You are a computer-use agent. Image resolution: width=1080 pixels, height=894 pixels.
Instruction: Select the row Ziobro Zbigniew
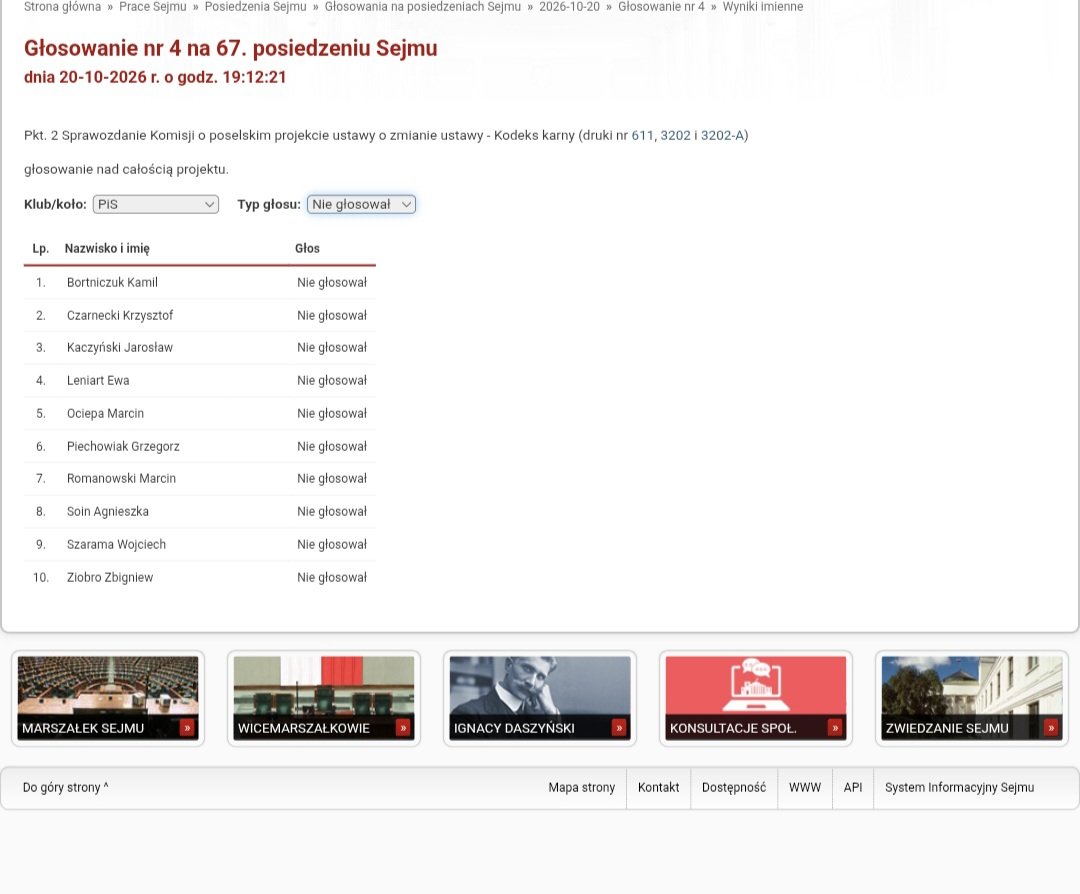click(200, 577)
